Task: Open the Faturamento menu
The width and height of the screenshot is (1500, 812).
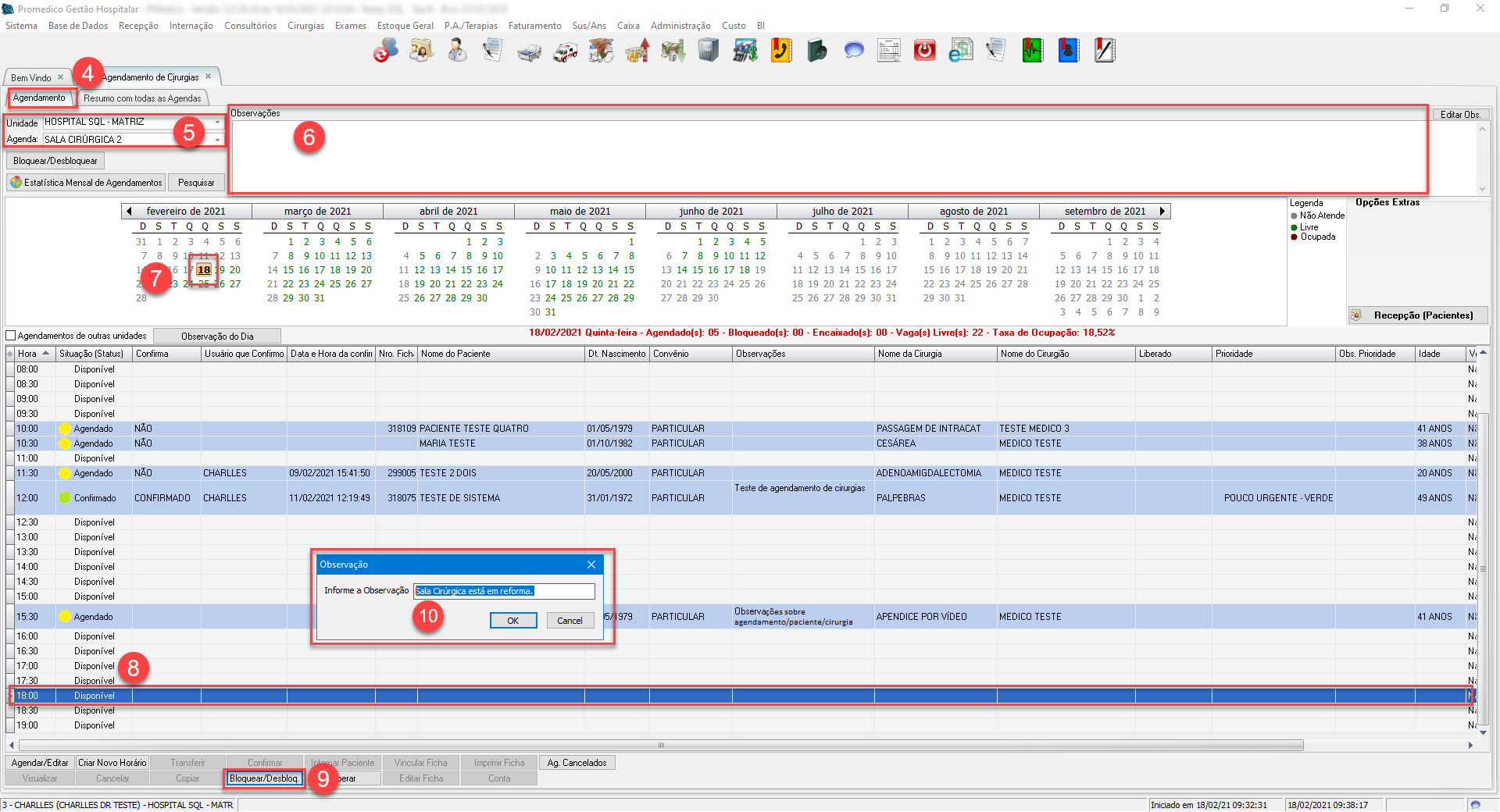Action: 534,26
